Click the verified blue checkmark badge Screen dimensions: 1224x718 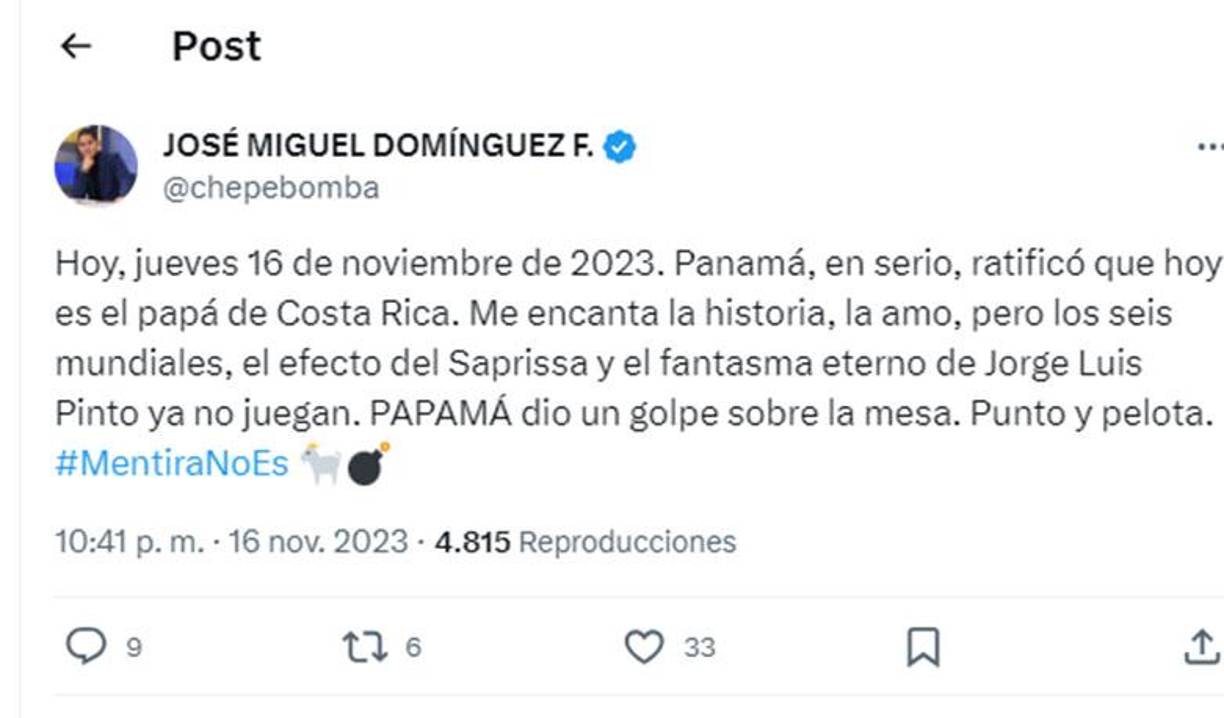coord(623,144)
